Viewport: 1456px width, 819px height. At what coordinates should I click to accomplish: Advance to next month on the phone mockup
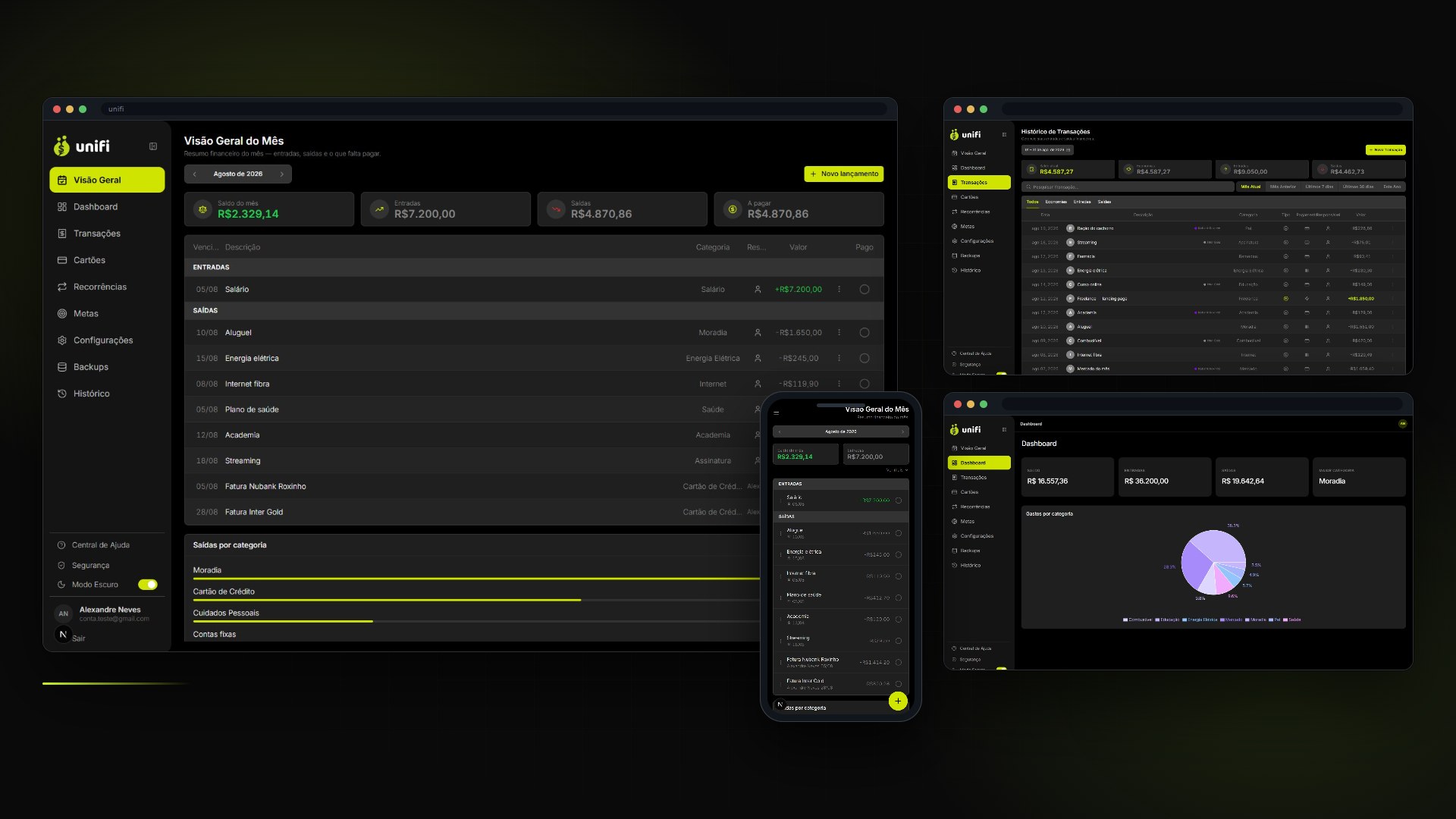(902, 432)
